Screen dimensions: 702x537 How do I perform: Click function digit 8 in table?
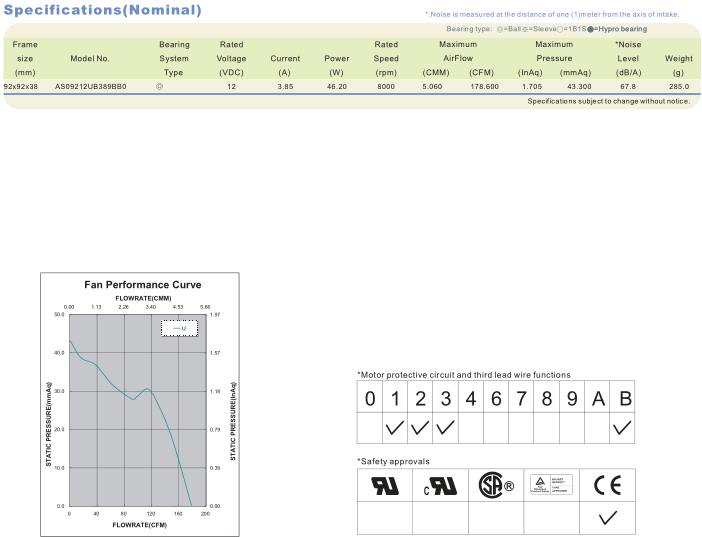click(x=547, y=399)
